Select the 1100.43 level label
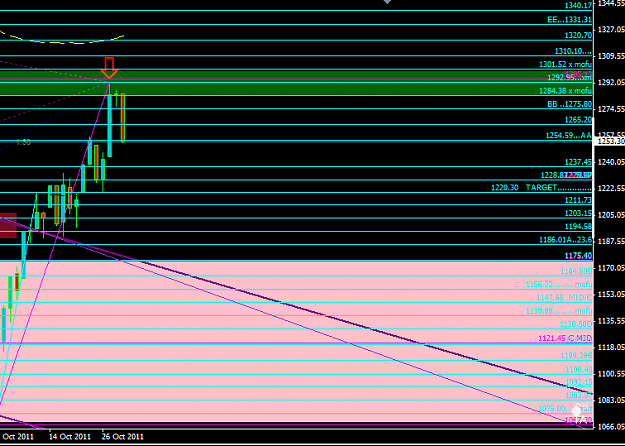 (x=578, y=369)
